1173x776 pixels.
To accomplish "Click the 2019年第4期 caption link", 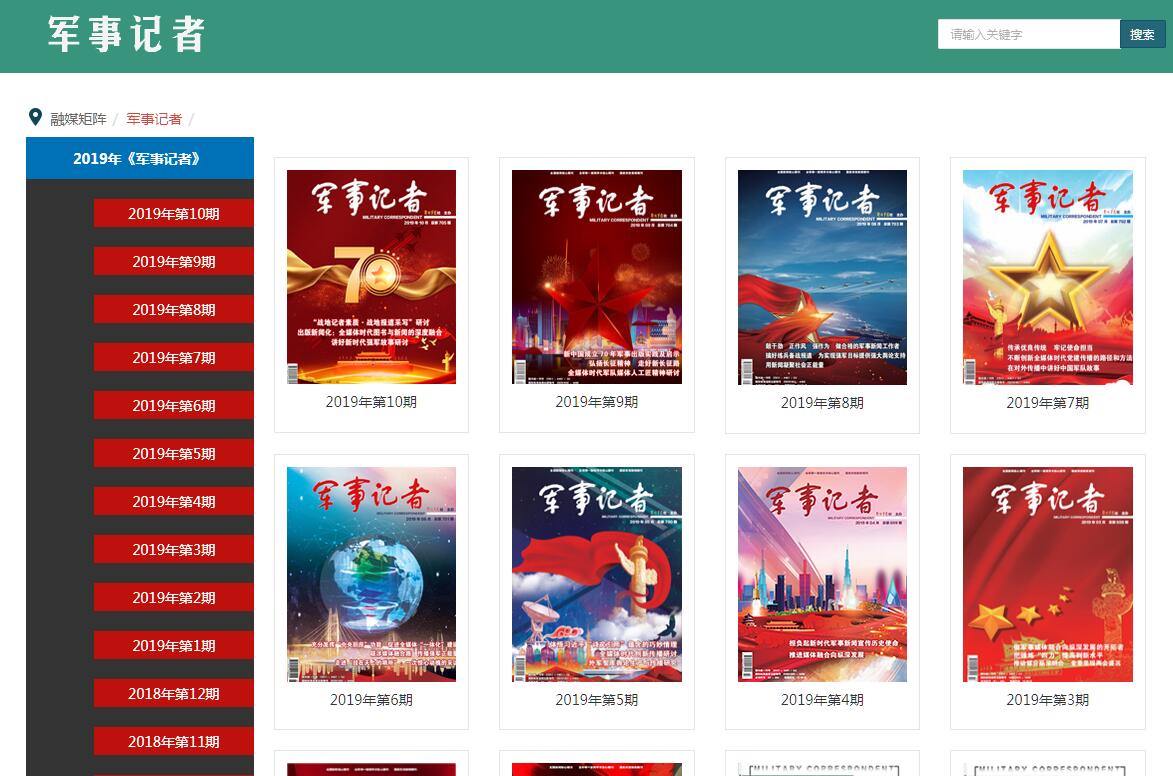I will click(x=822, y=700).
